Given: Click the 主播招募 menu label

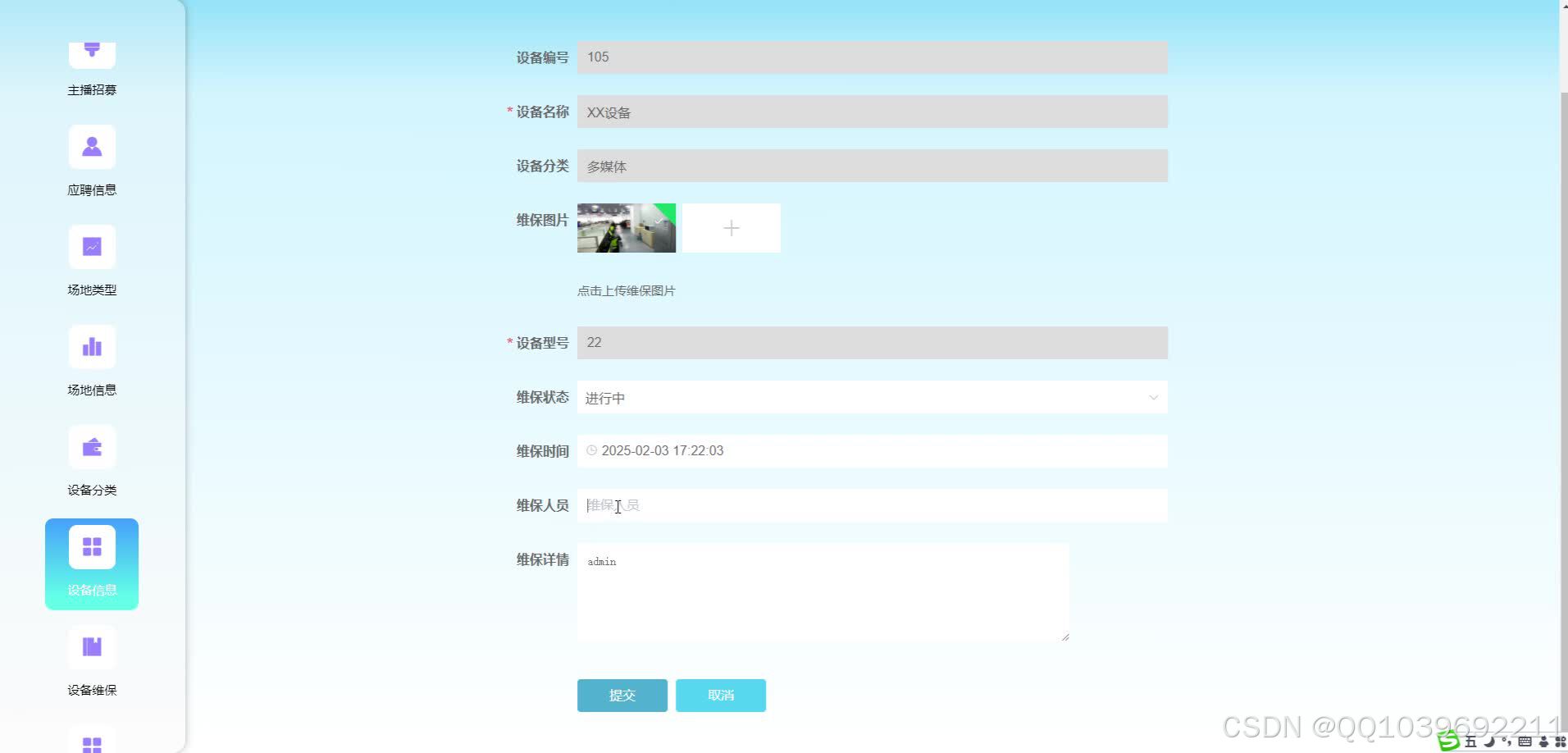Looking at the screenshot, I should [x=92, y=90].
